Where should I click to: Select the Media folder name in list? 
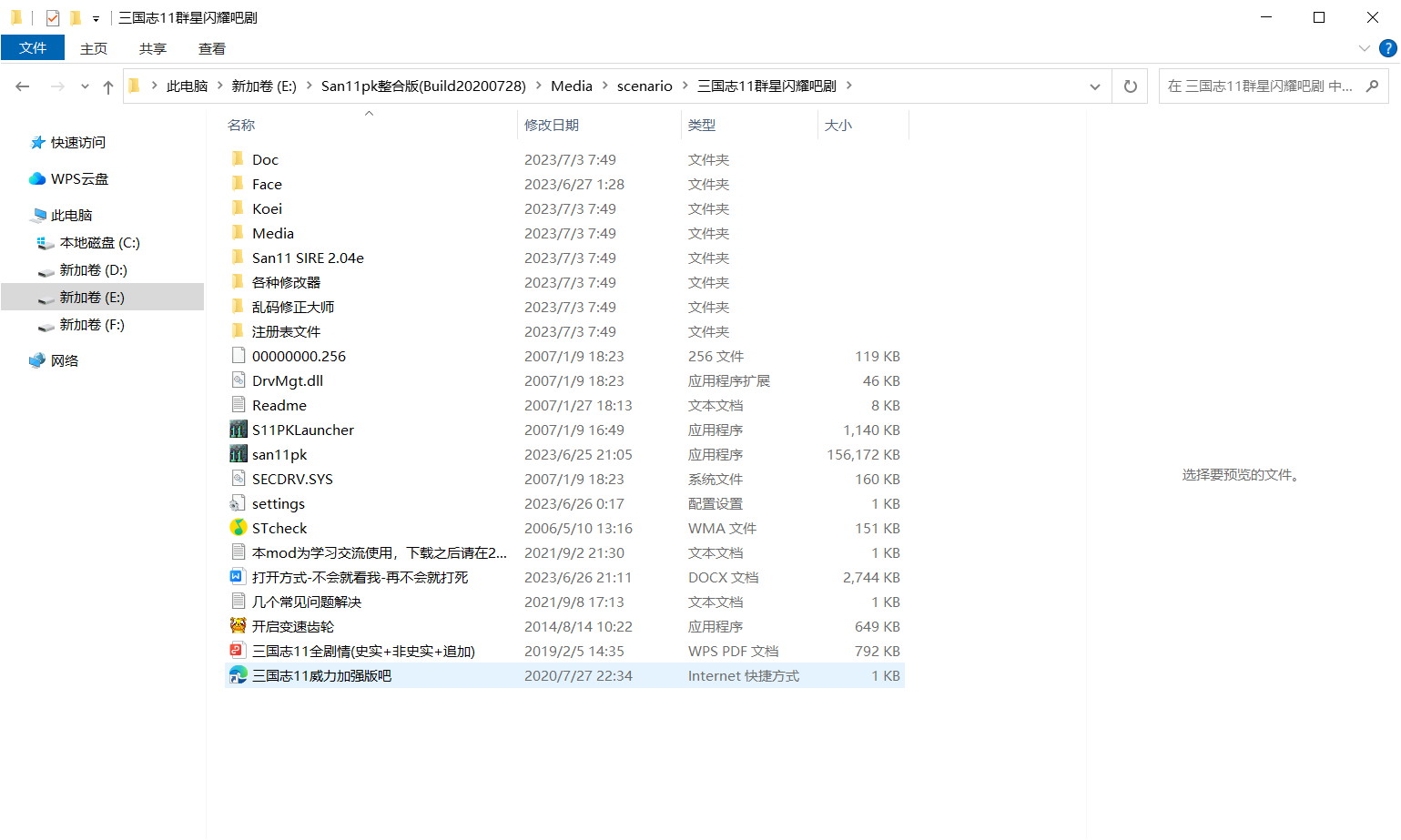(273, 233)
